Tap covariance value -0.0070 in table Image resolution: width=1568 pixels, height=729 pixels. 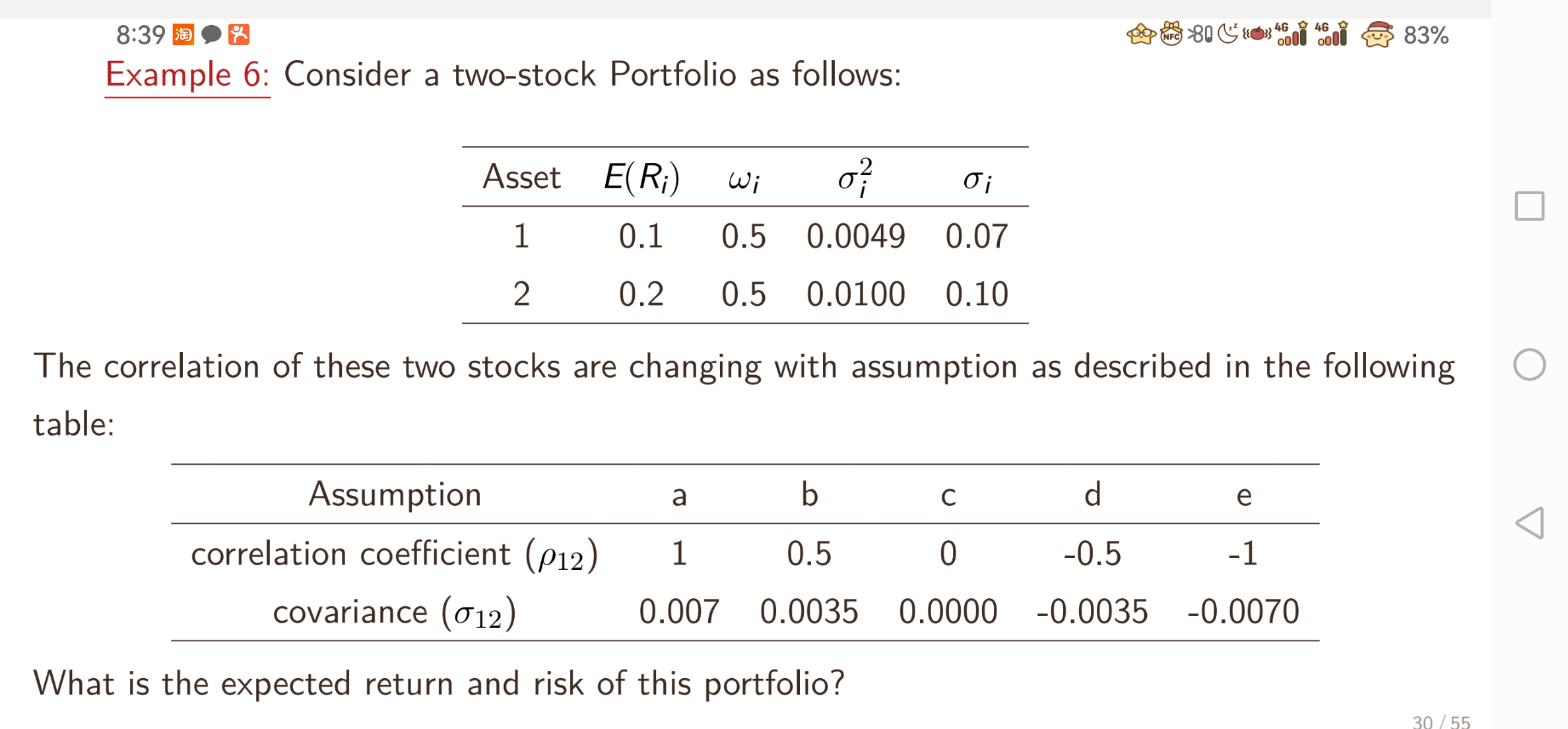pos(1243,611)
